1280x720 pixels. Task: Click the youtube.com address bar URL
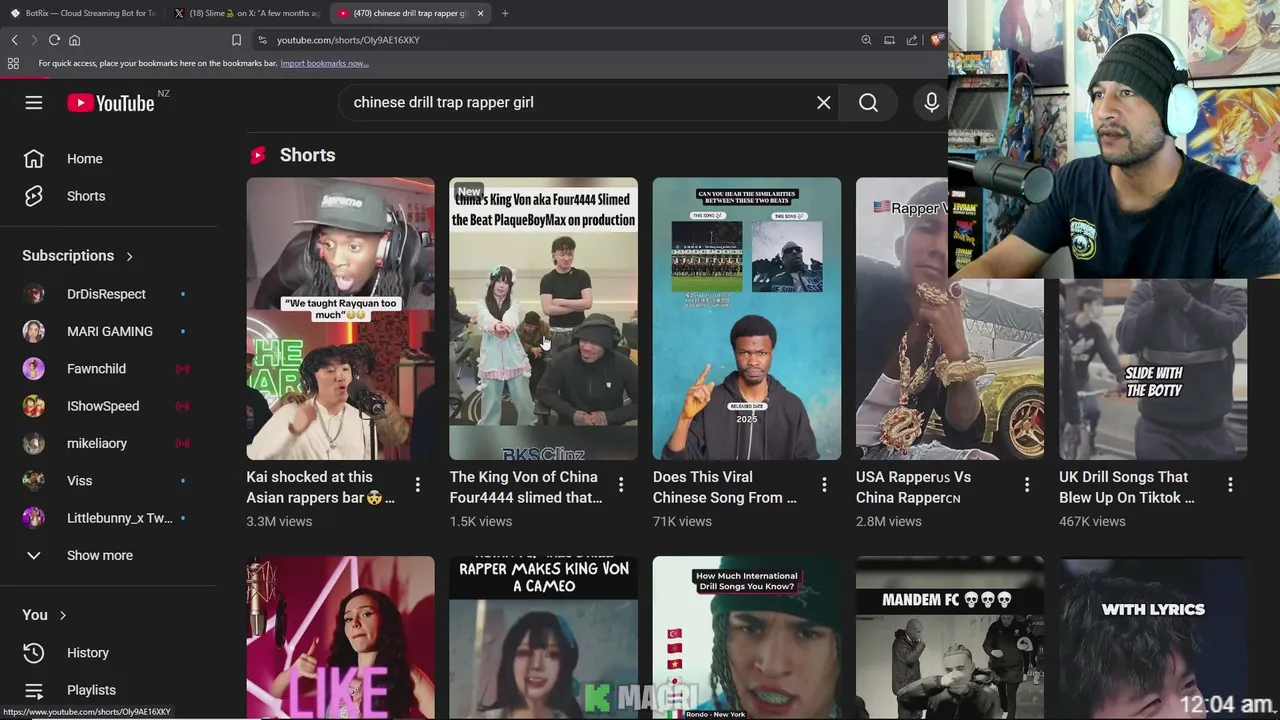348,40
